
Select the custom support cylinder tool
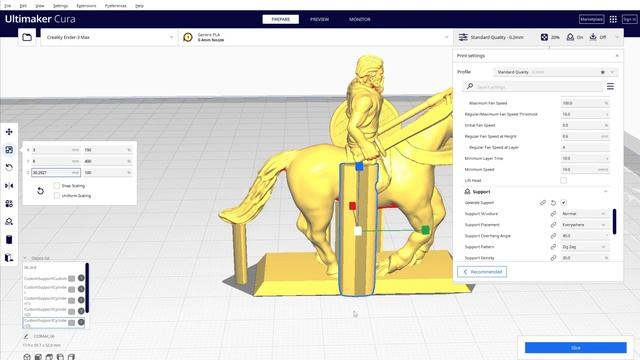pyautogui.click(x=9, y=240)
